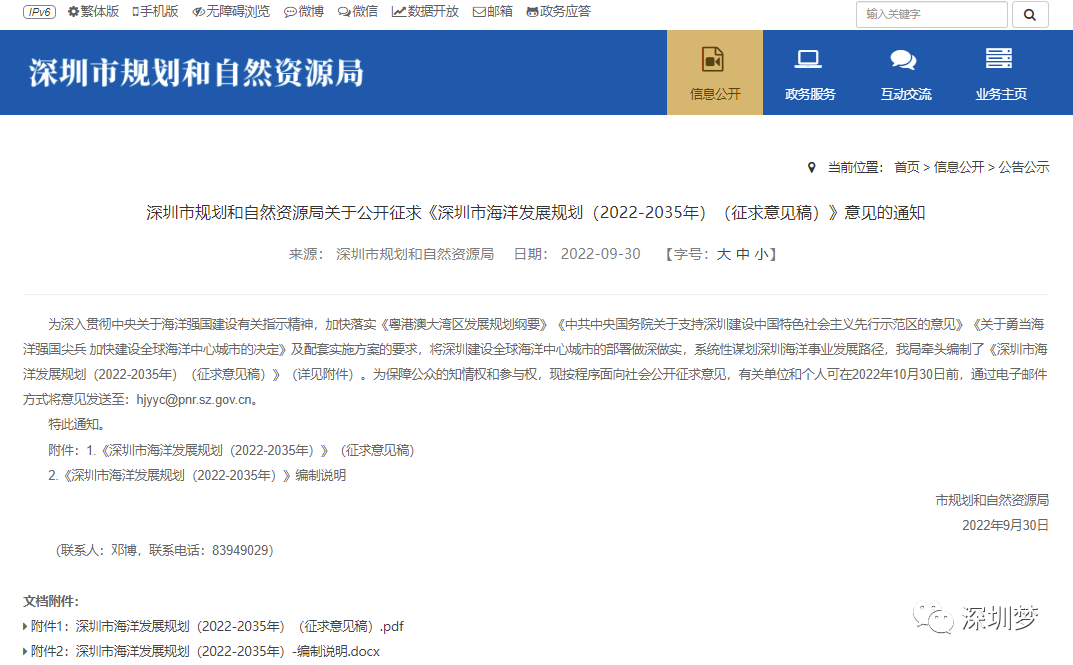
Task: Open the 微博 Weibo link
Action: (311, 12)
